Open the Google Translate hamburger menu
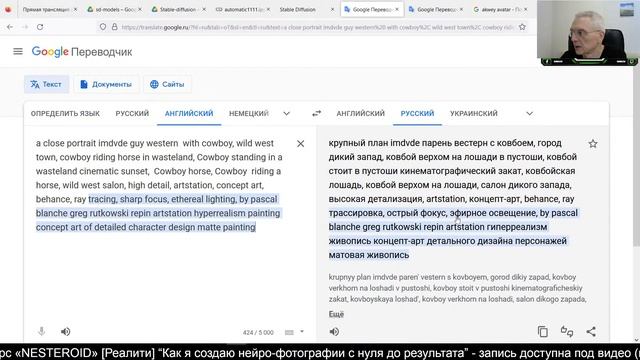 (18, 51)
